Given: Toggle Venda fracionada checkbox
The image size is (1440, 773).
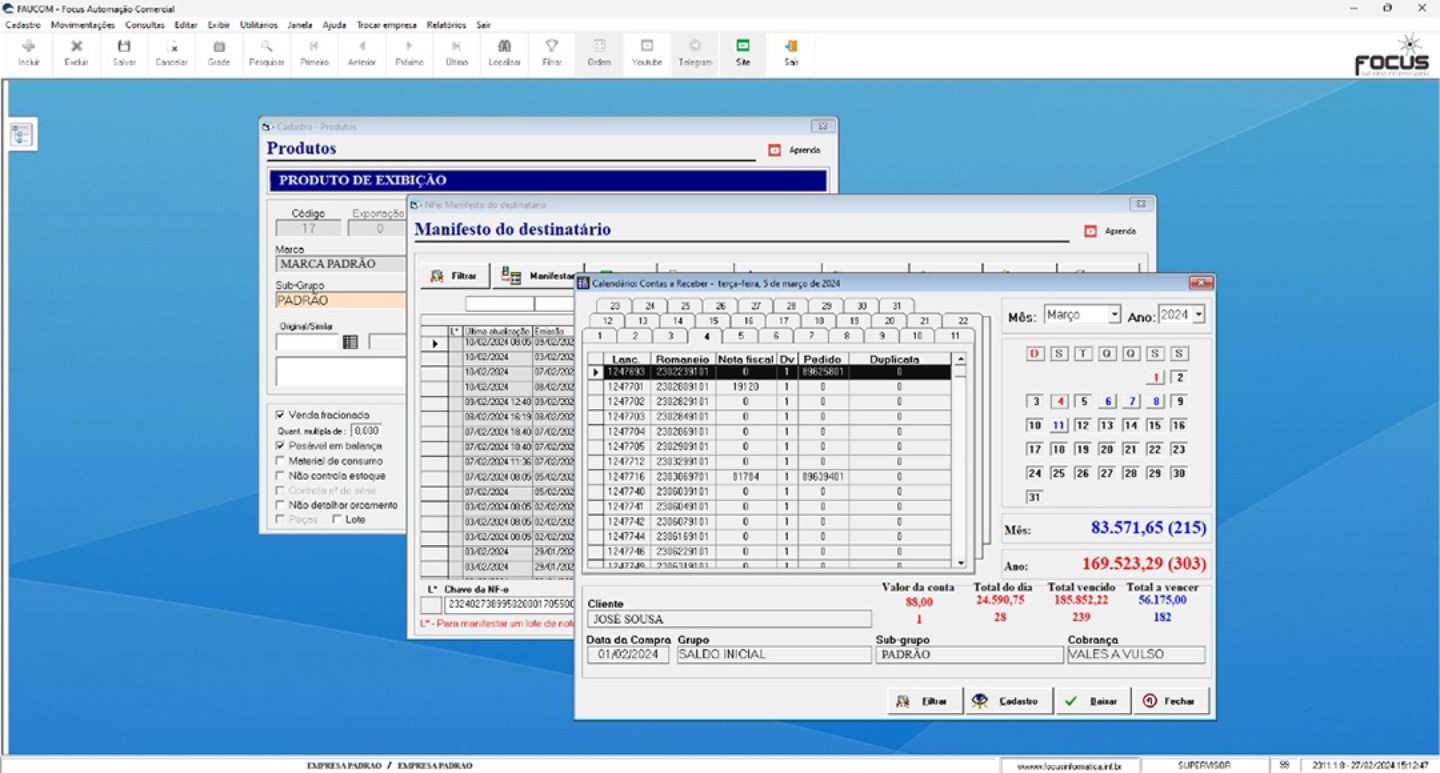Looking at the screenshot, I should coord(279,414).
